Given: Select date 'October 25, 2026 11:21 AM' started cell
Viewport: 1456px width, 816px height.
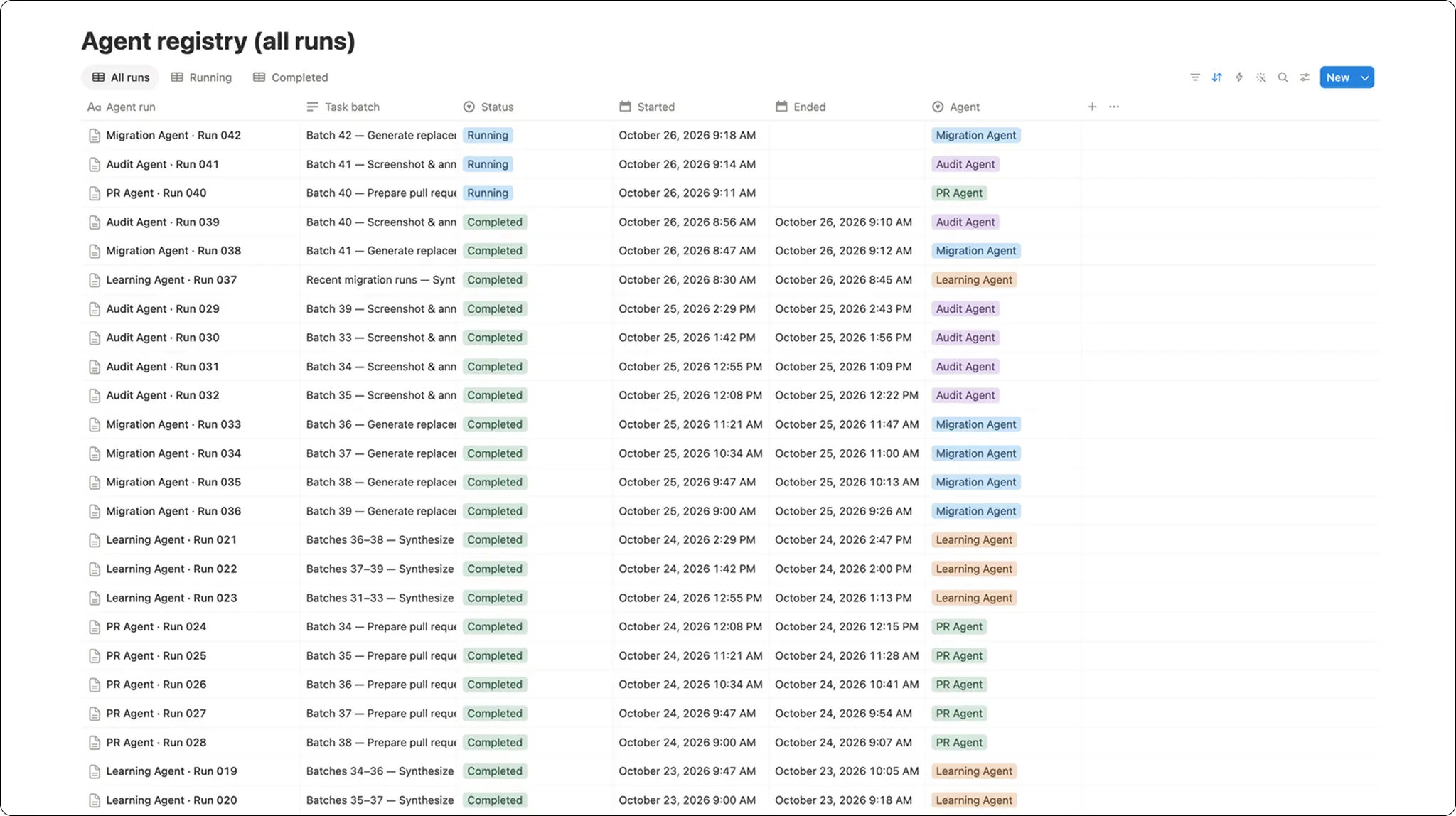Looking at the screenshot, I should (x=690, y=424).
